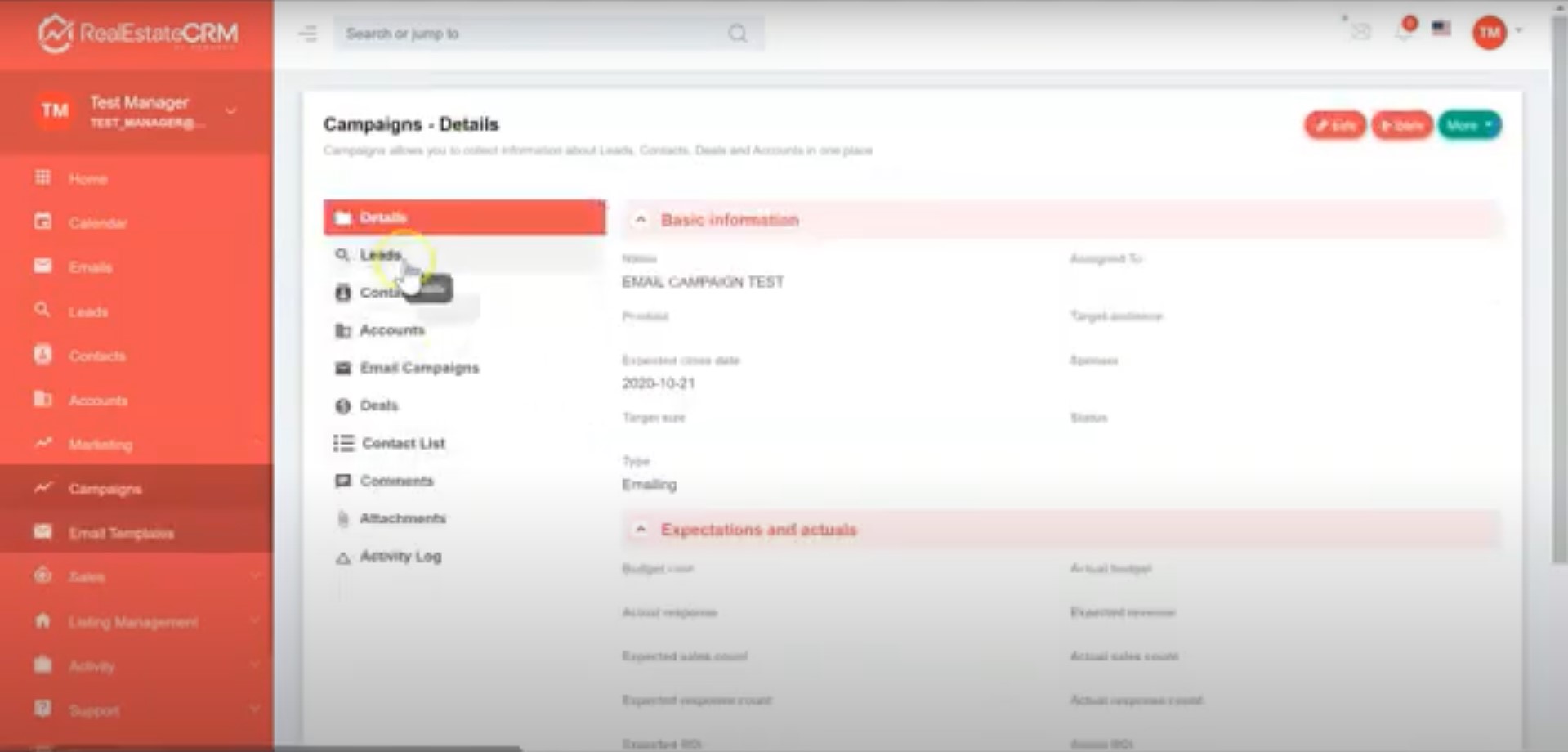Screen dimensions: 1568x752
Task: Expand the Listing Management sidebar menu
Action: pyautogui.click(x=132, y=622)
